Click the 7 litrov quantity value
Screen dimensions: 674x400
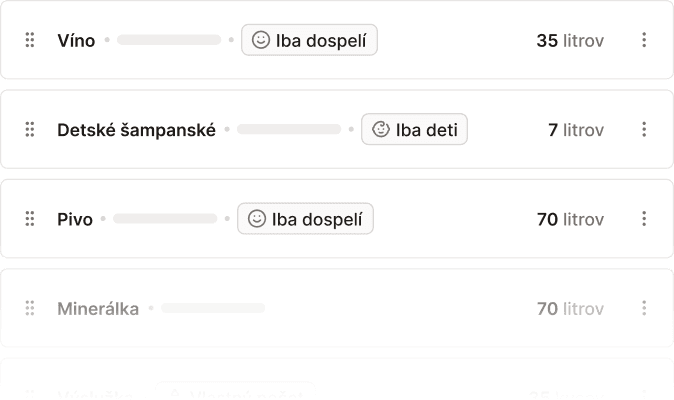point(576,129)
